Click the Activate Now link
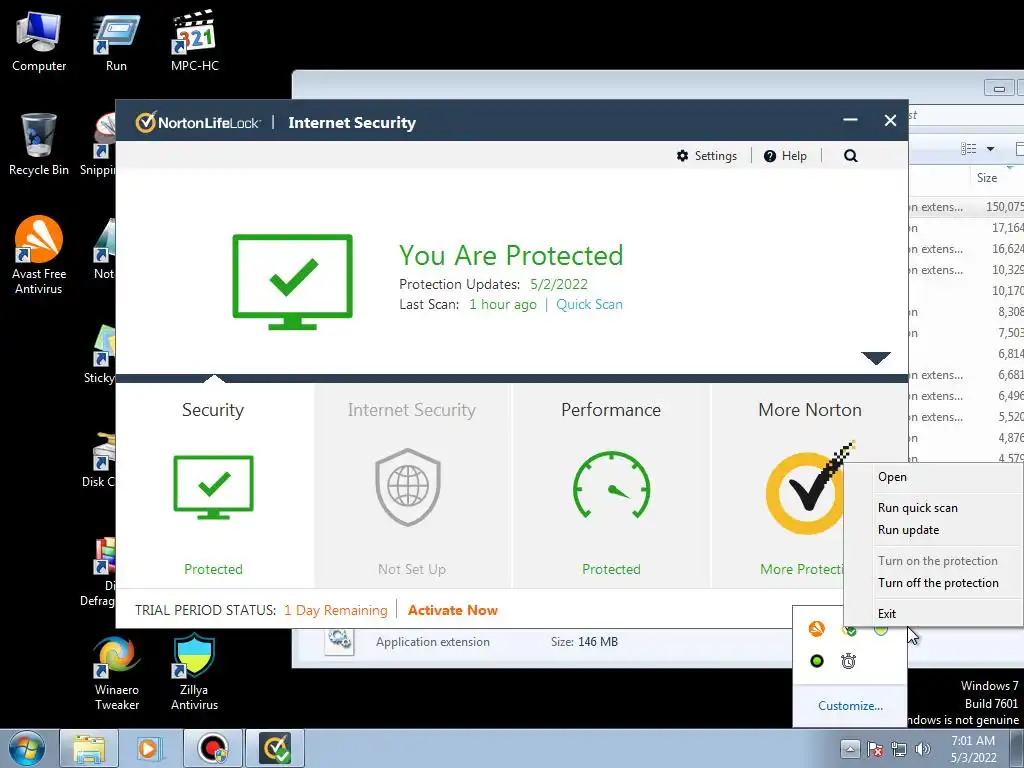 (453, 610)
